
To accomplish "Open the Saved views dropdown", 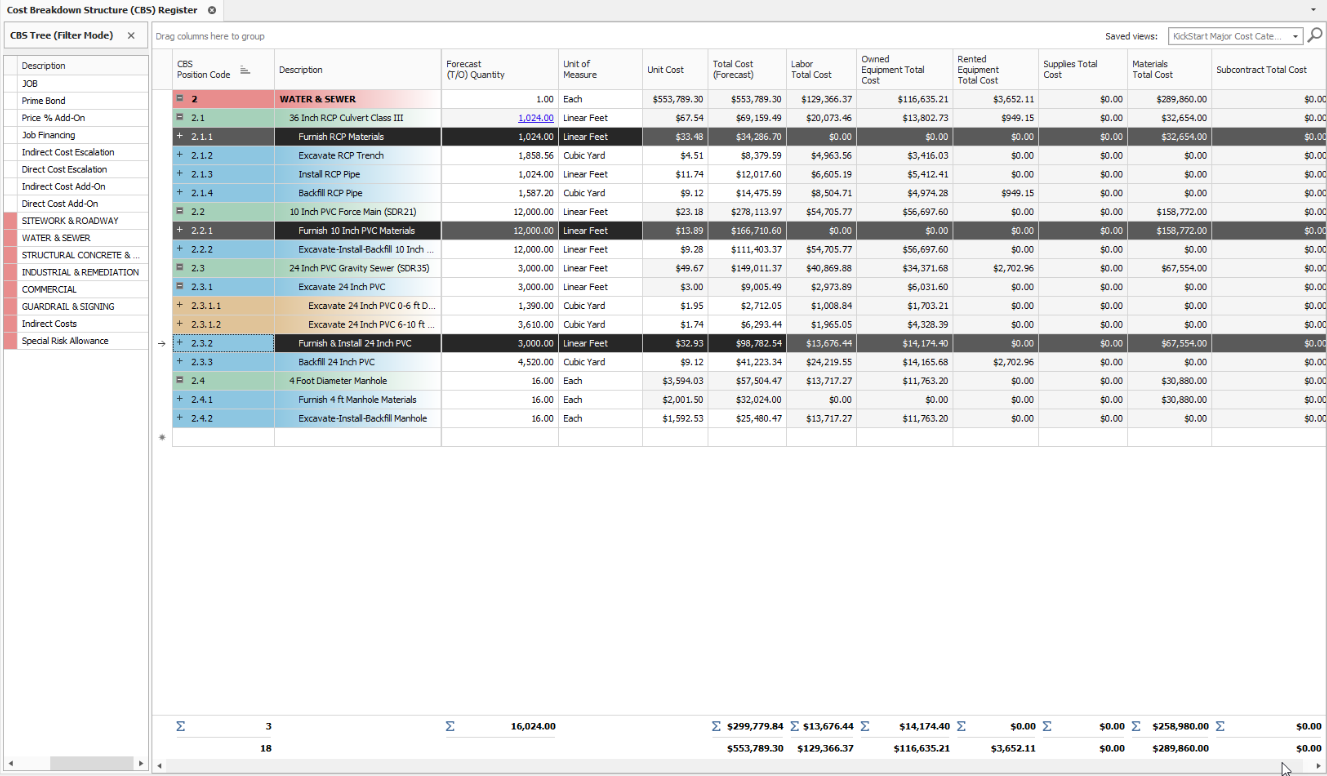I will click(x=1296, y=36).
